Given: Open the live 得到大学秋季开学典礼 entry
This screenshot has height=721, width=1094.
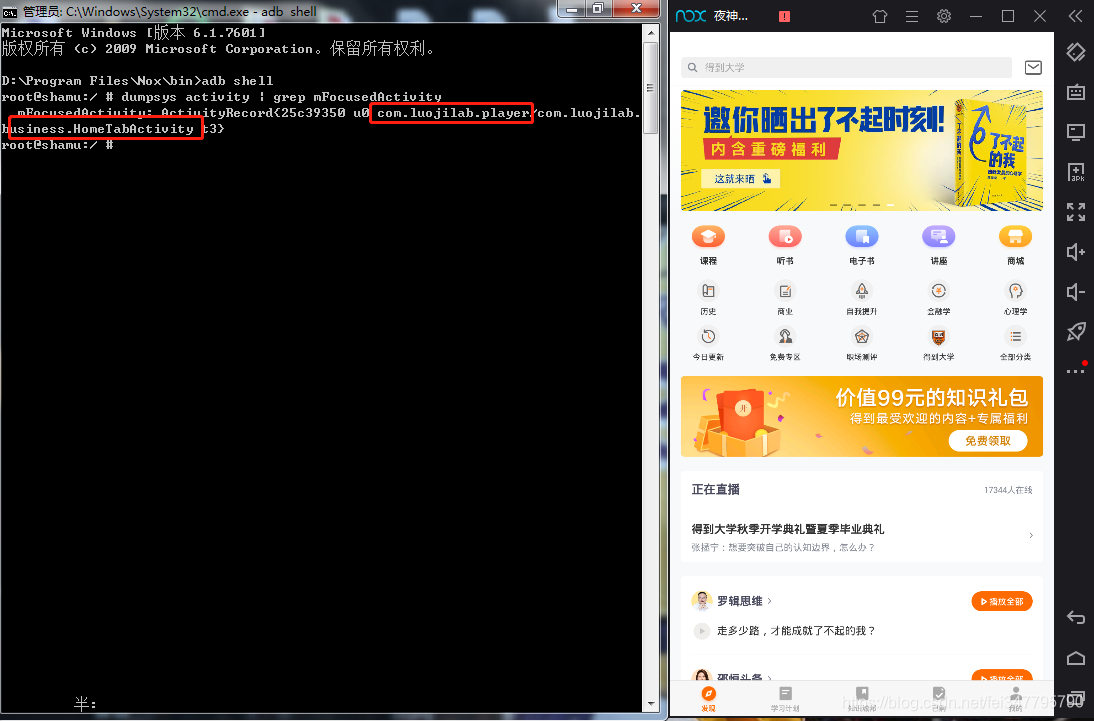Looking at the screenshot, I should pos(862,537).
